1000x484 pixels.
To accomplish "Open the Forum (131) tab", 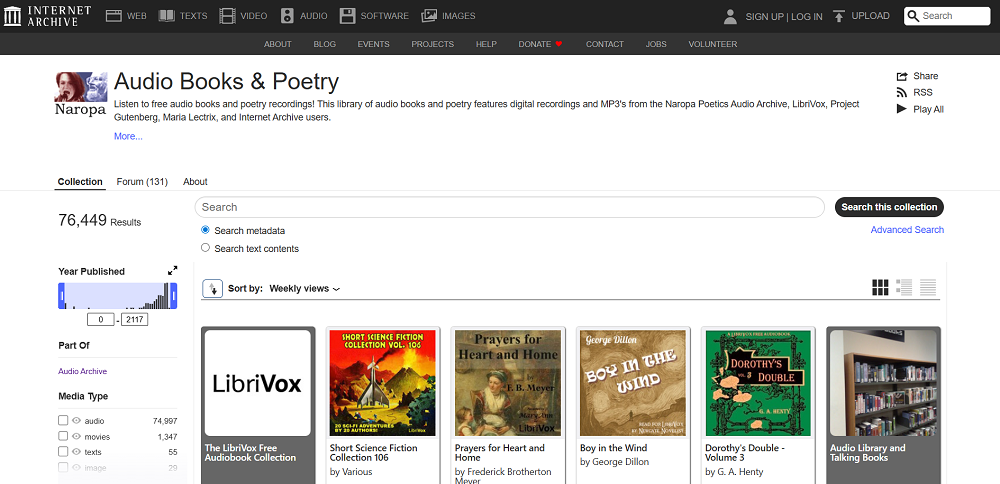I will [142, 182].
